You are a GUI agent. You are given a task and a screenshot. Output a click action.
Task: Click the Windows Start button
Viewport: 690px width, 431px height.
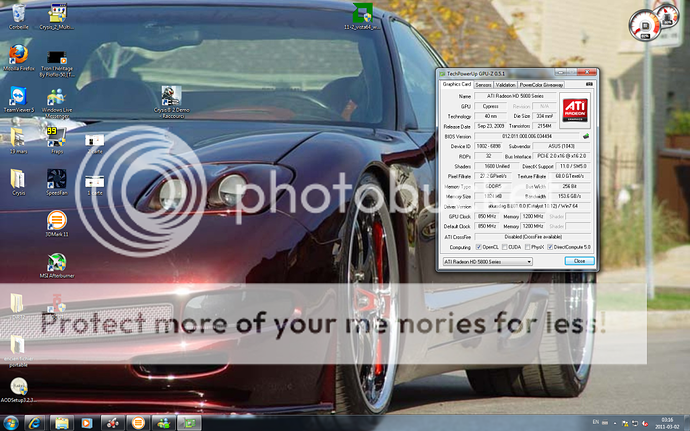coord(12,423)
